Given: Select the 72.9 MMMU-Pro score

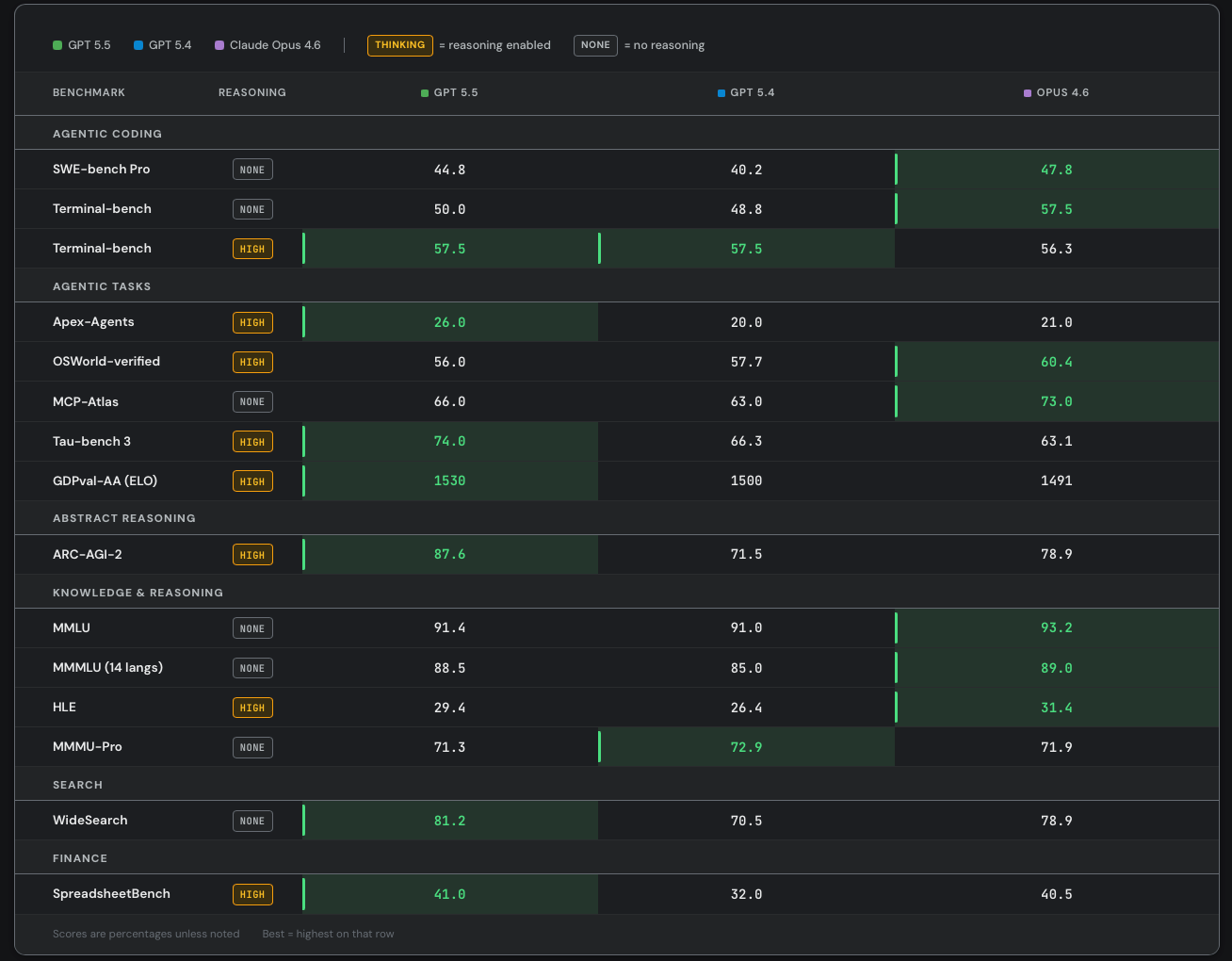Looking at the screenshot, I should click(746, 747).
